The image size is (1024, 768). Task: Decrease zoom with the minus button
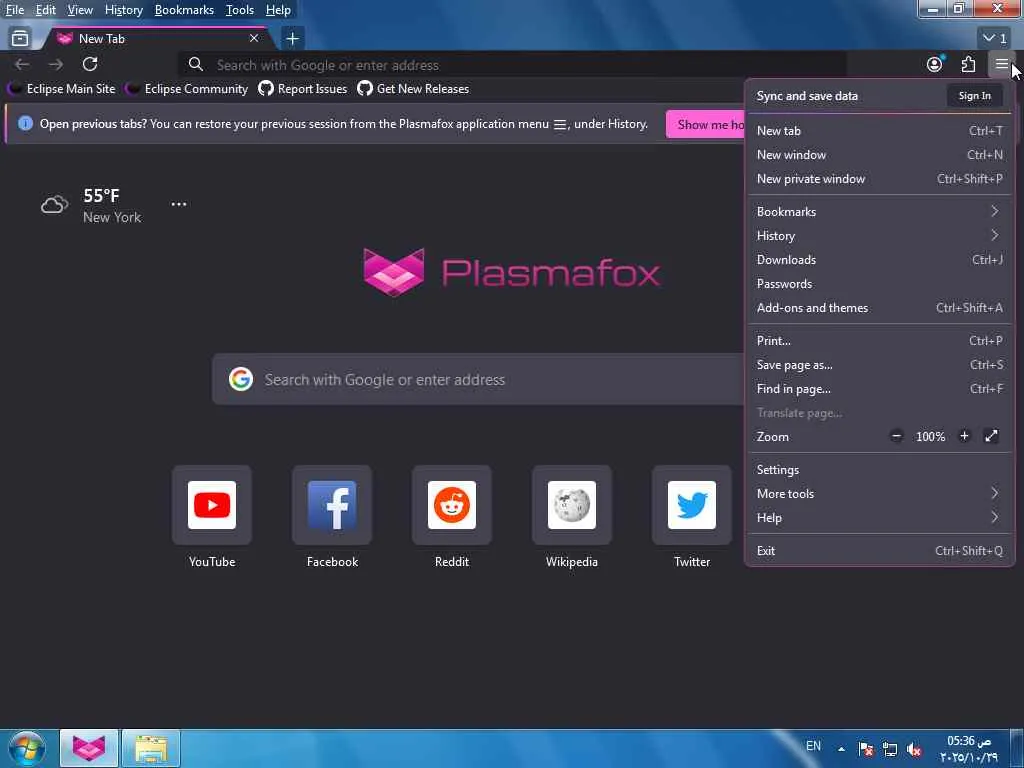[897, 436]
